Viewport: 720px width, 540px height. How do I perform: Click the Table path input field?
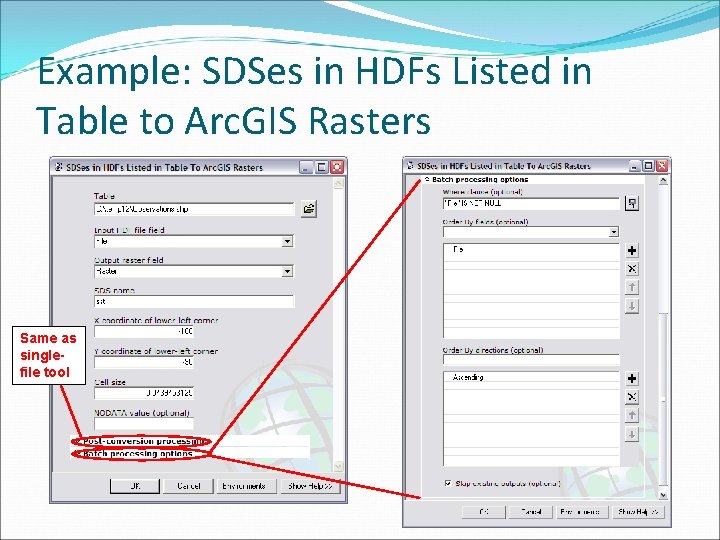click(x=194, y=209)
